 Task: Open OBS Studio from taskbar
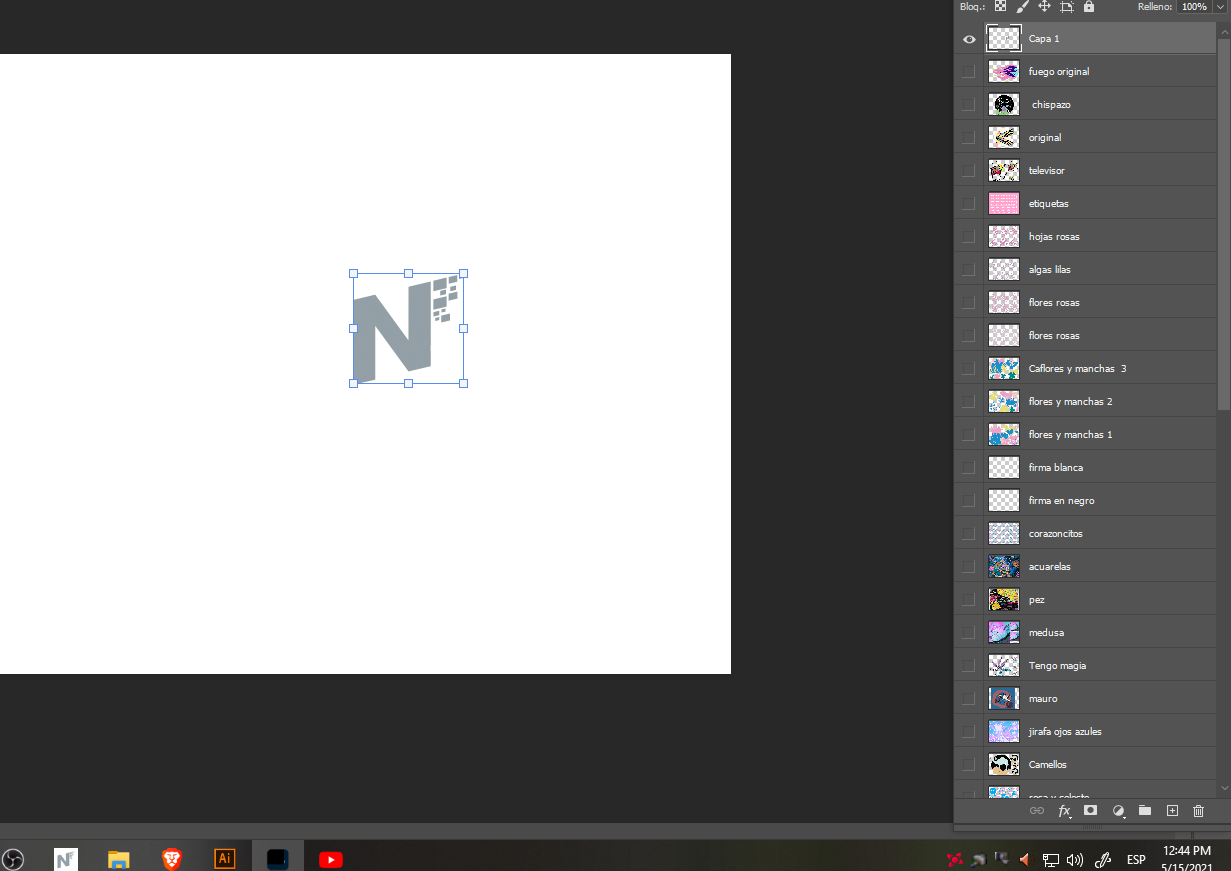(13, 859)
